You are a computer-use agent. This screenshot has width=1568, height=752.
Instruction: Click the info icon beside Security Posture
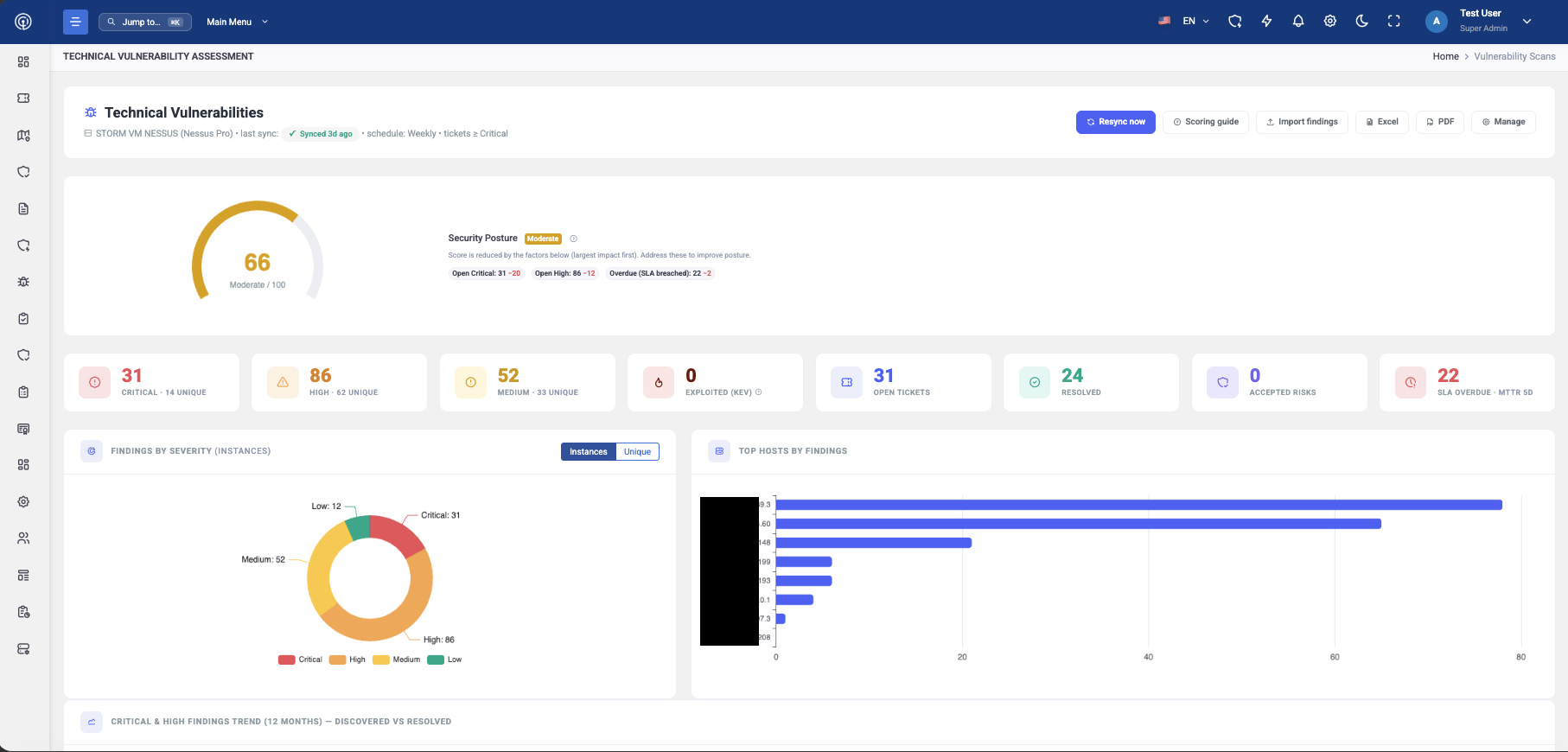click(573, 239)
